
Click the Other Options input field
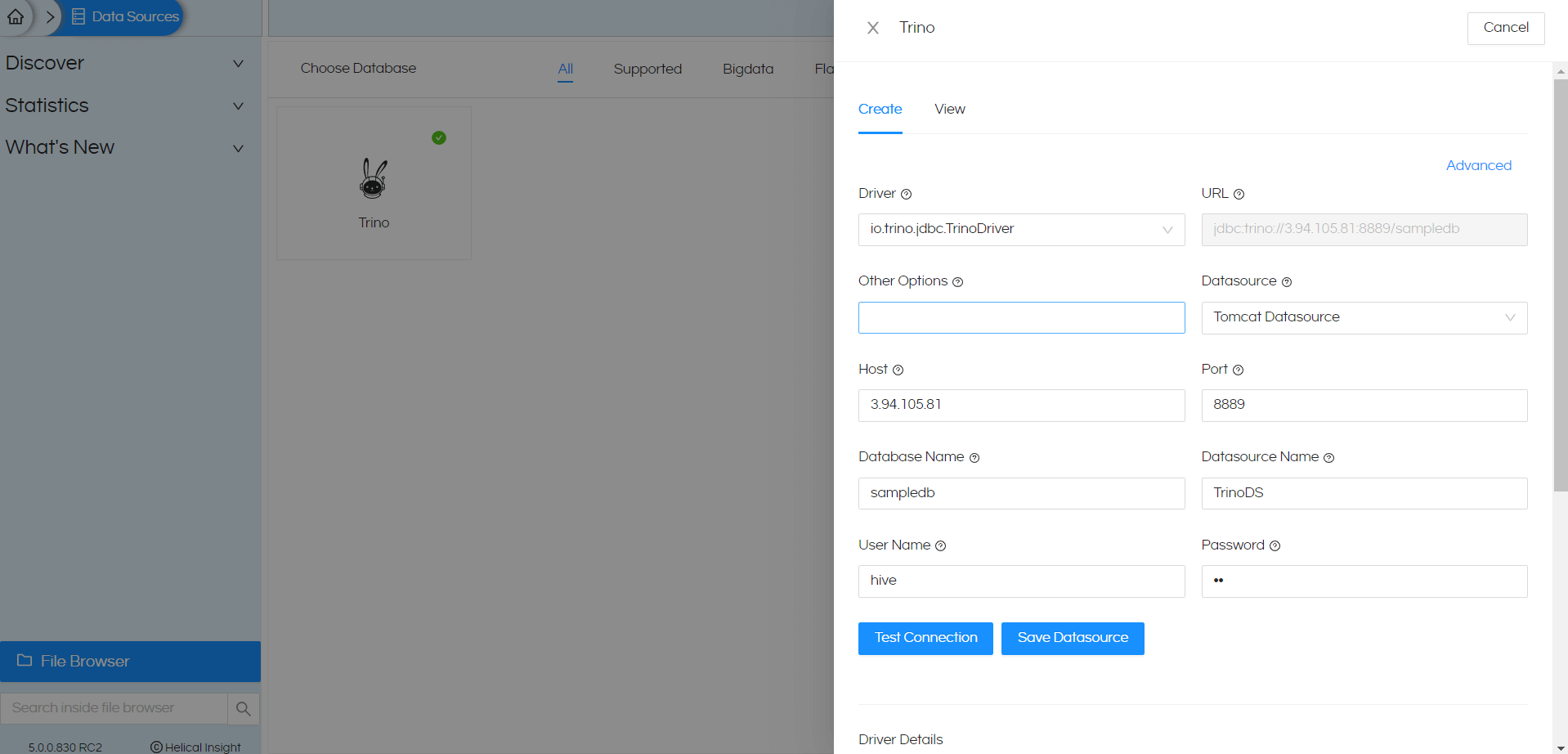pyautogui.click(x=1021, y=317)
